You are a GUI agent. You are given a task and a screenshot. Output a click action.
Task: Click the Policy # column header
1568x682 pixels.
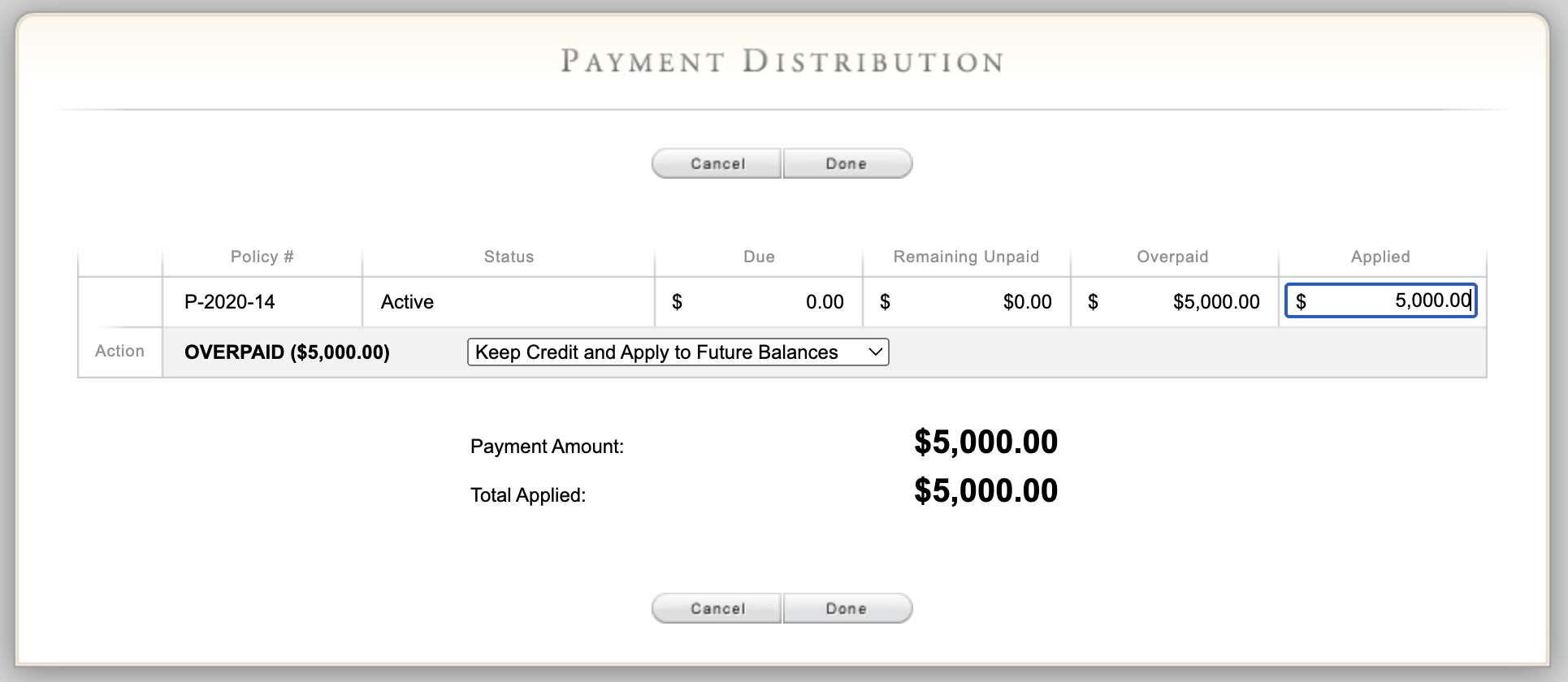(262, 257)
